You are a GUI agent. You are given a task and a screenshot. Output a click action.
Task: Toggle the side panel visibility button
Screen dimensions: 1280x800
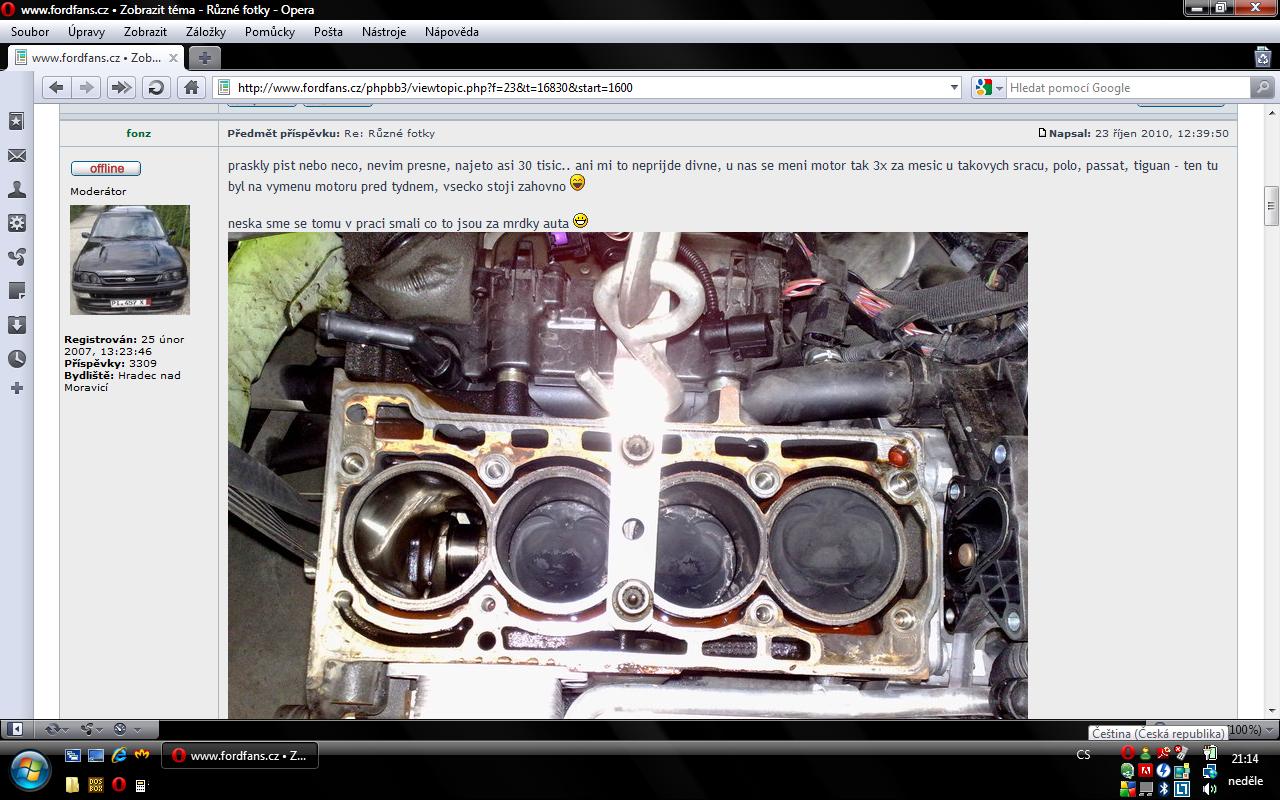[x=16, y=729]
